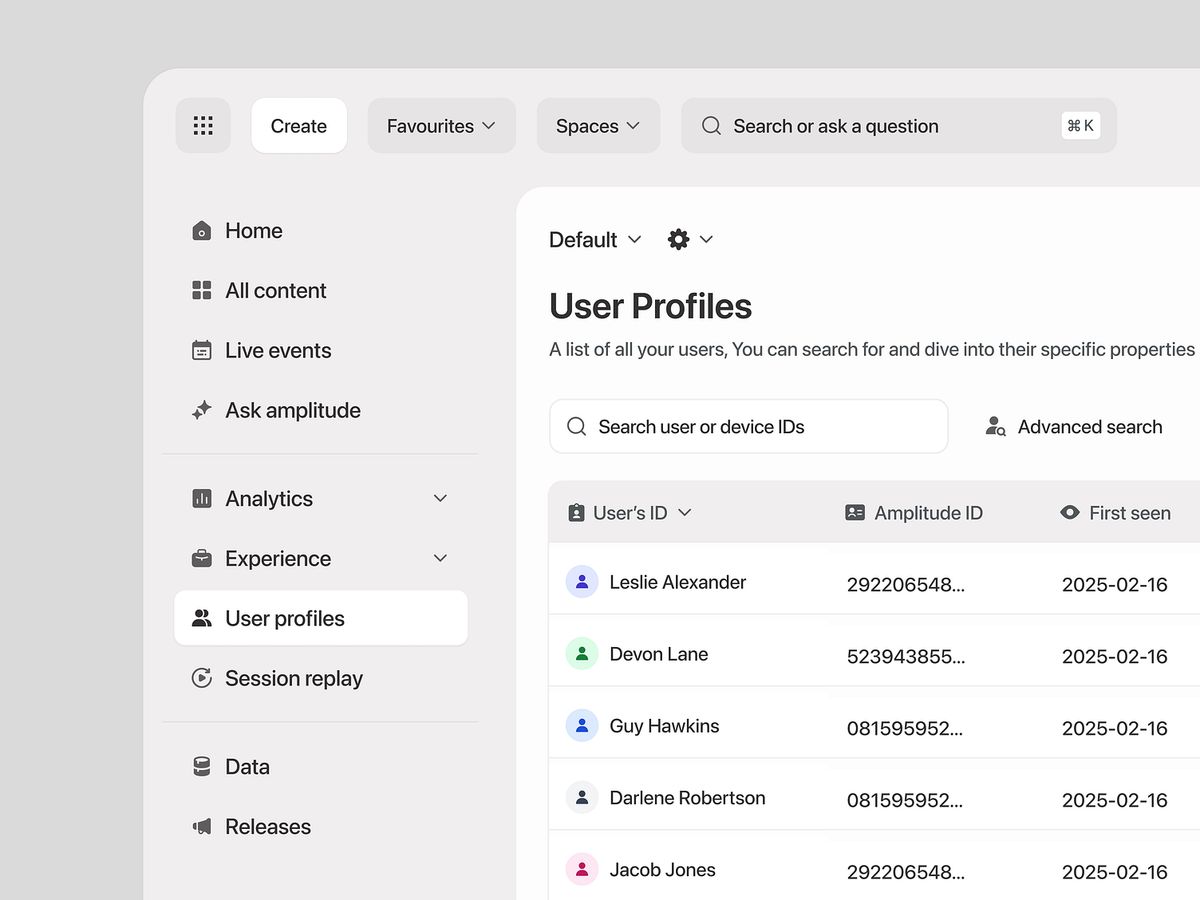1200x900 pixels.
Task: Click Leslie Alexander's avatar icon
Action: coord(582,582)
